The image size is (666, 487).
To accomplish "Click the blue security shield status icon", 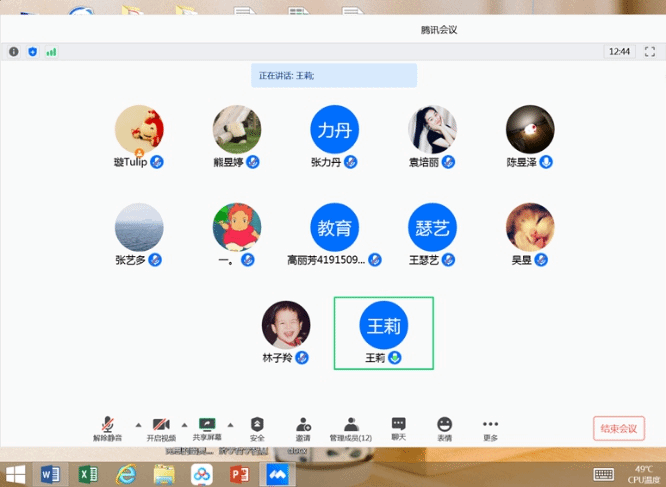I will pos(32,51).
